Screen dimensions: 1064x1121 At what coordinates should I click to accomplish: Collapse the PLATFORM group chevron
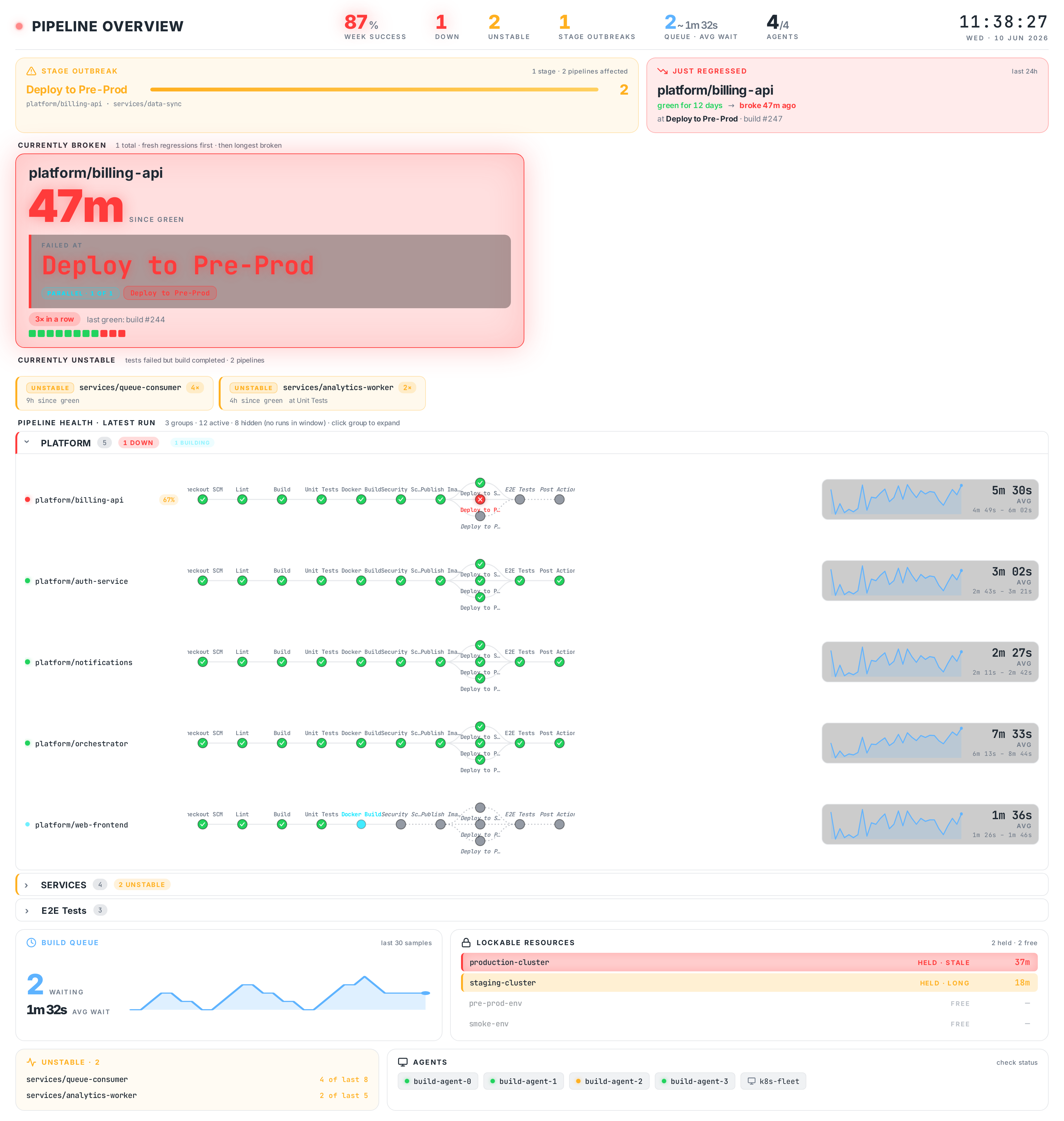pyautogui.click(x=27, y=442)
